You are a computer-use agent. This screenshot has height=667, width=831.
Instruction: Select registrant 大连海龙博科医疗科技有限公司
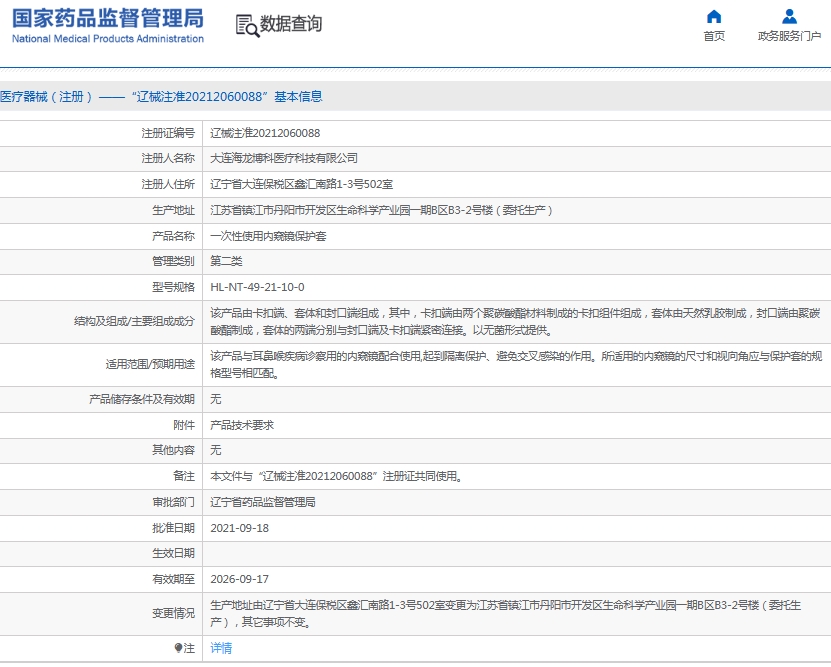(x=284, y=158)
